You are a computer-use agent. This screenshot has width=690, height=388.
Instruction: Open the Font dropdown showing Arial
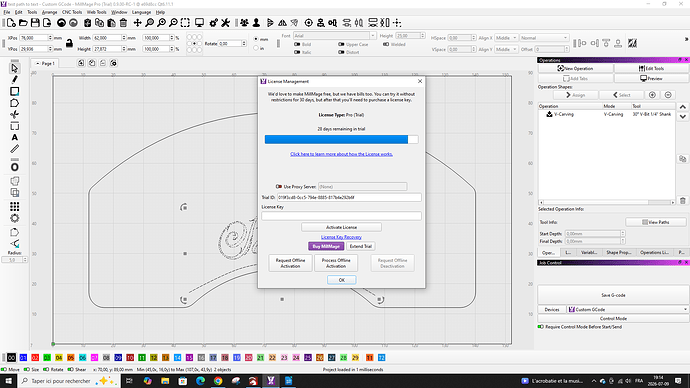click(x=334, y=36)
